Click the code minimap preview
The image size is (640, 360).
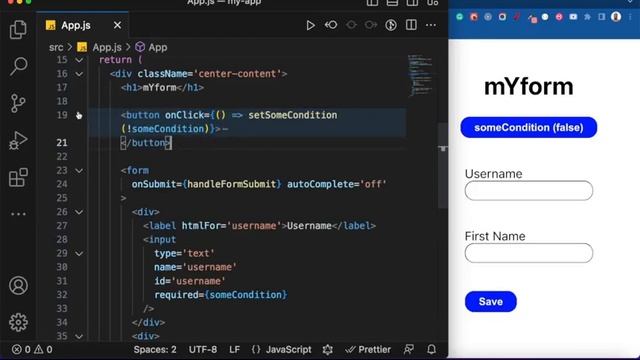(420, 75)
